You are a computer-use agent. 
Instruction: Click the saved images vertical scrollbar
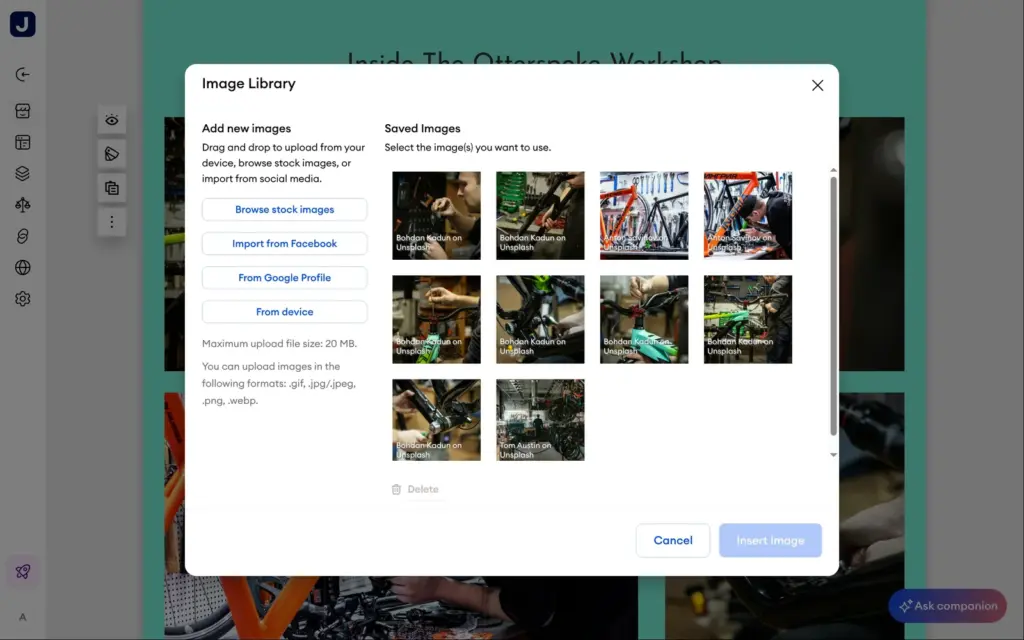tap(833, 306)
